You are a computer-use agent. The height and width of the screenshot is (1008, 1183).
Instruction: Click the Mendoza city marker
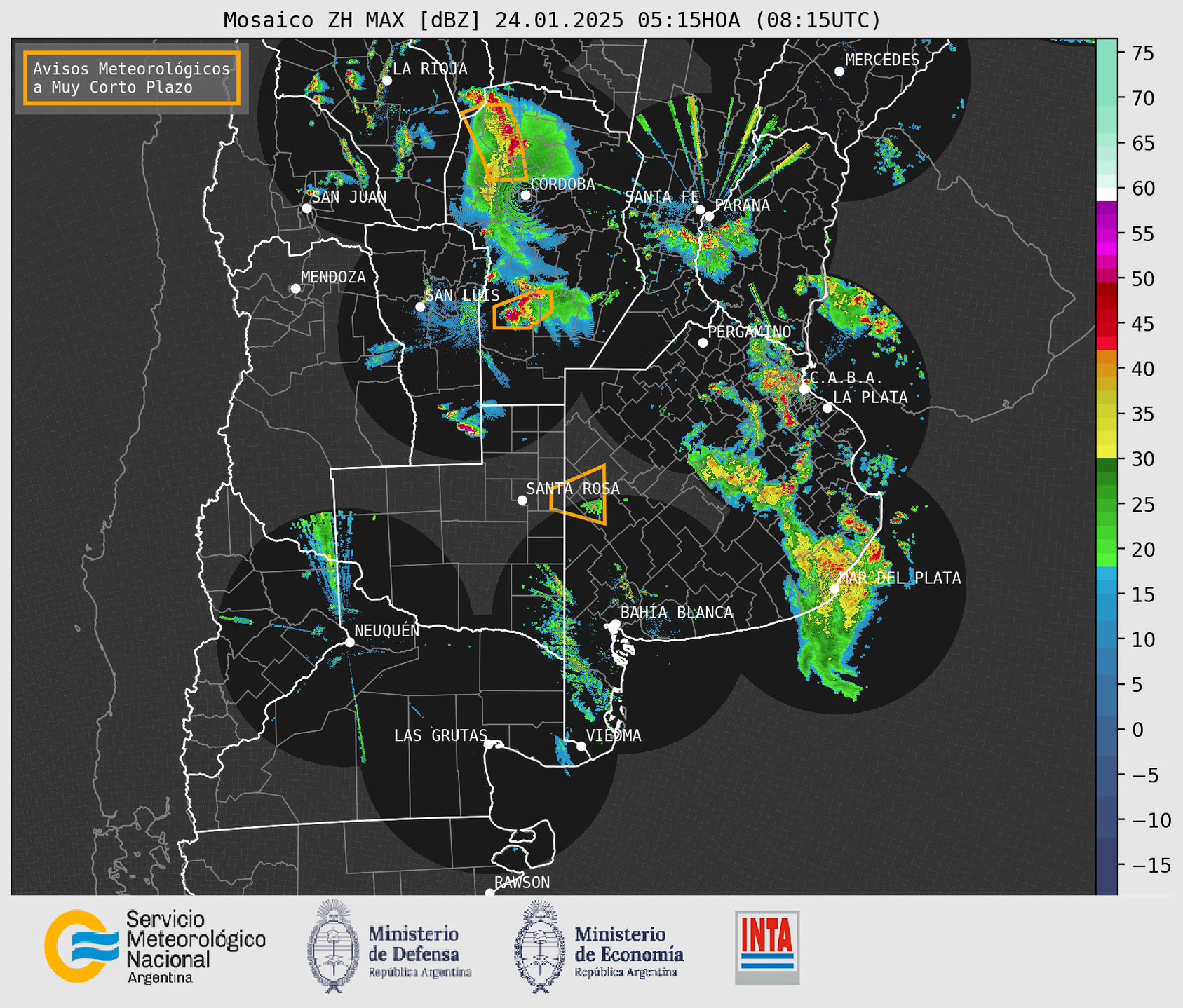[x=295, y=289]
